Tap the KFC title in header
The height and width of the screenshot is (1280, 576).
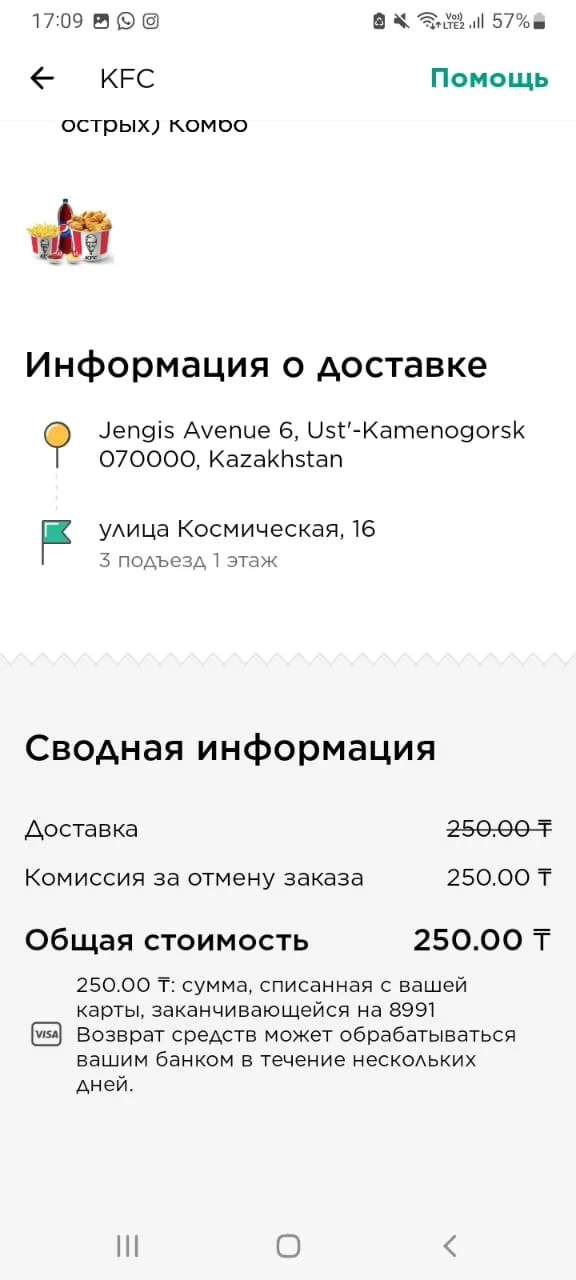(127, 79)
